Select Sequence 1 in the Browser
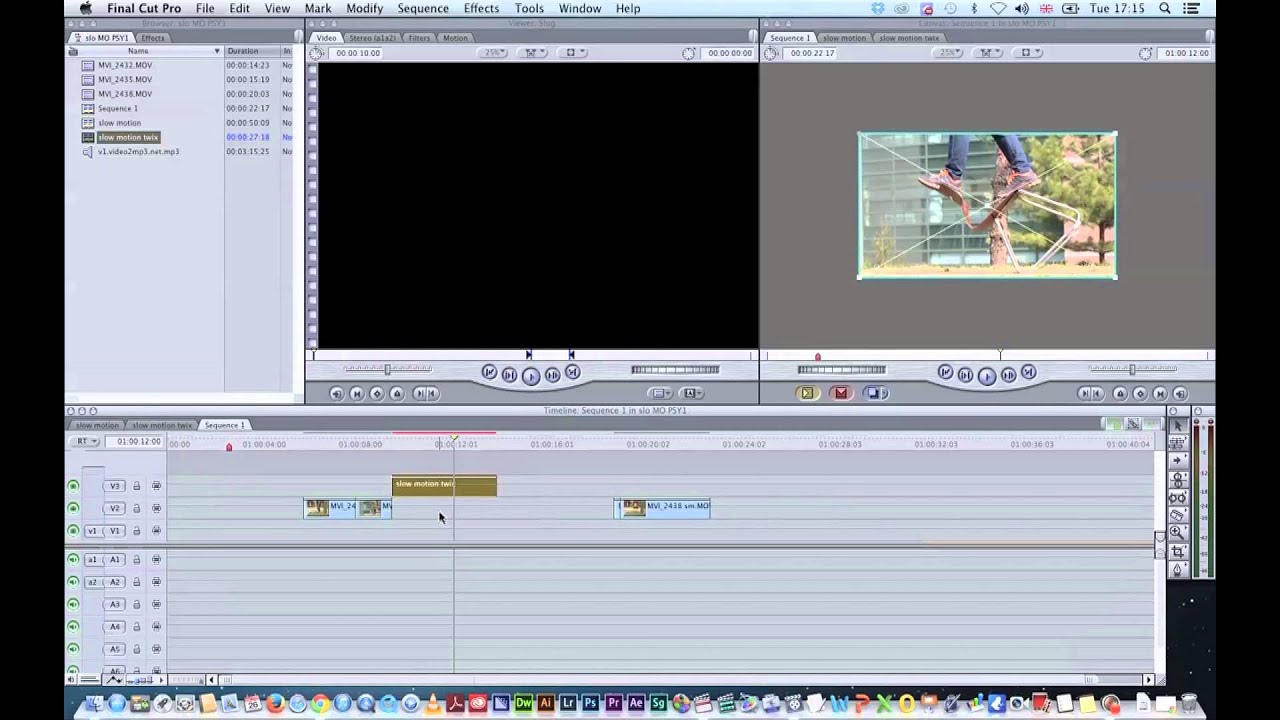This screenshot has height=720, width=1280. pos(118,108)
